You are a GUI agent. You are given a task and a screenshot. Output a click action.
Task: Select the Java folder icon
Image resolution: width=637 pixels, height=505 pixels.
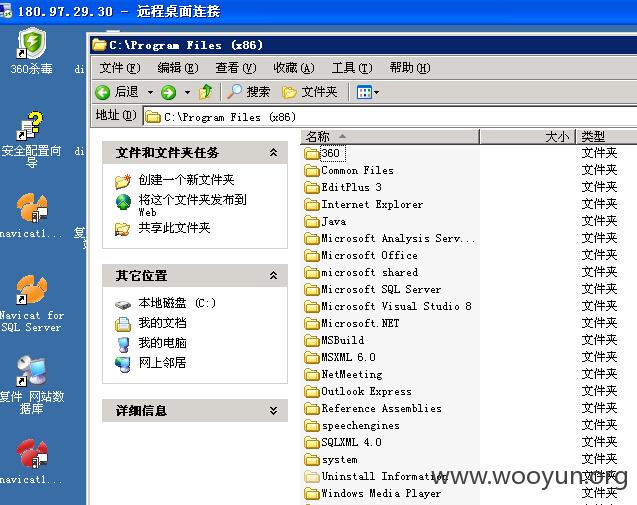312,222
